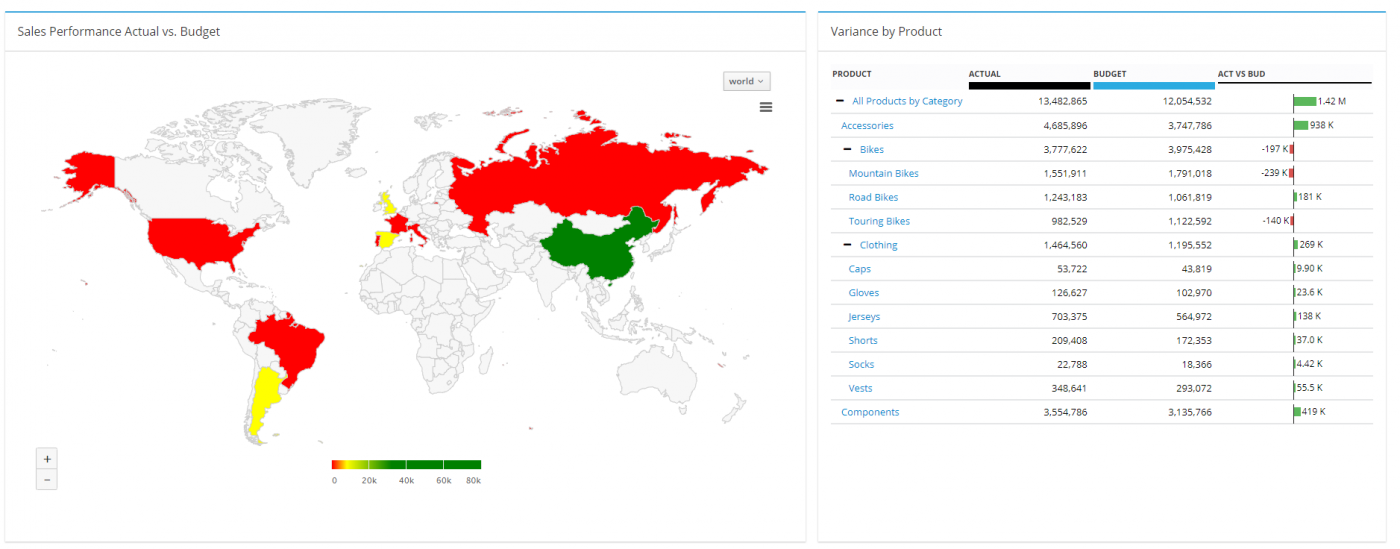
Task: Open the Bikes link
Action: [x=872, y=149]
